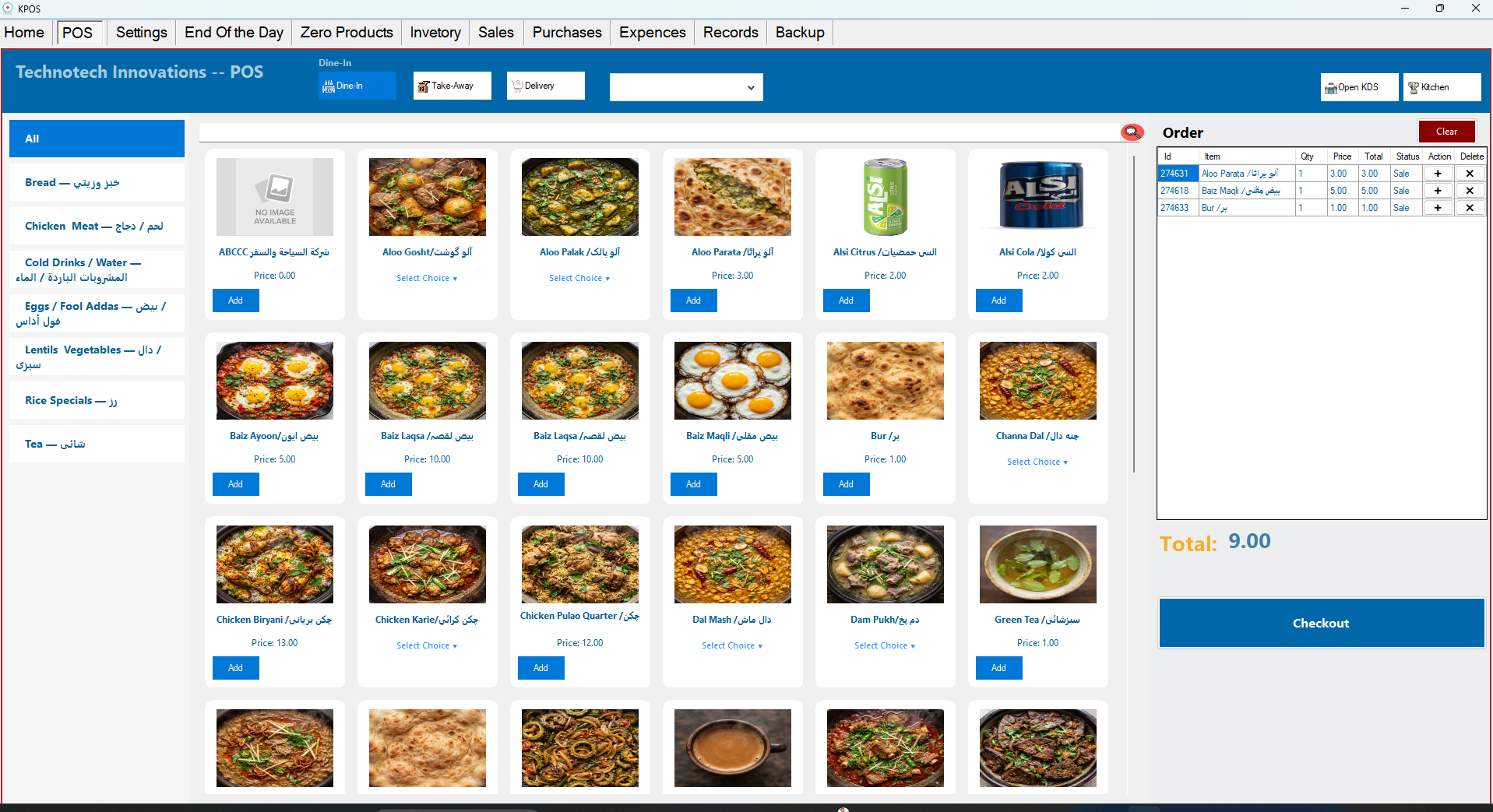Filter products by Bread category
Viewport: 1493px width, 812px height.
(97, 182)
